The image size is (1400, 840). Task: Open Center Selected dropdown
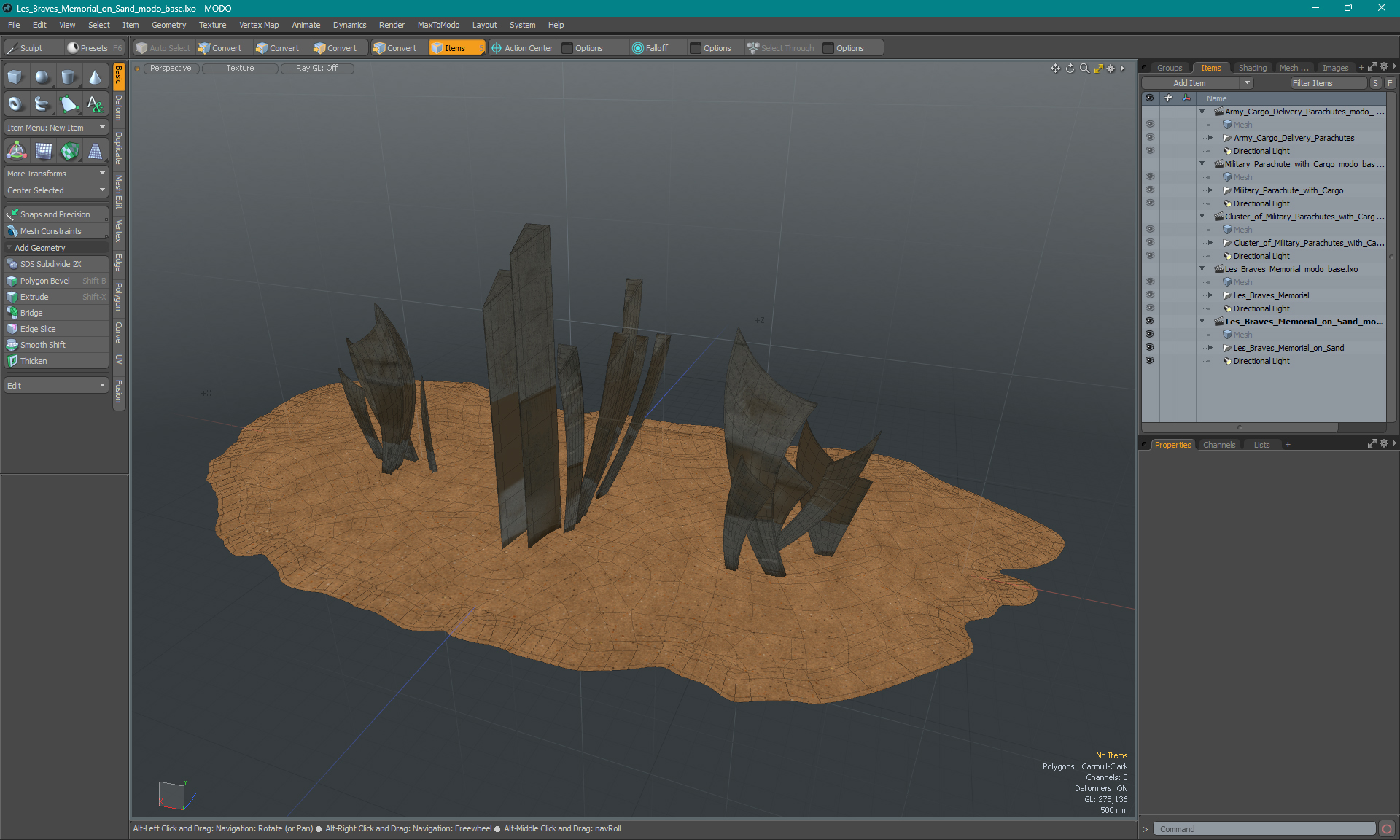click(x=57, y=190)
